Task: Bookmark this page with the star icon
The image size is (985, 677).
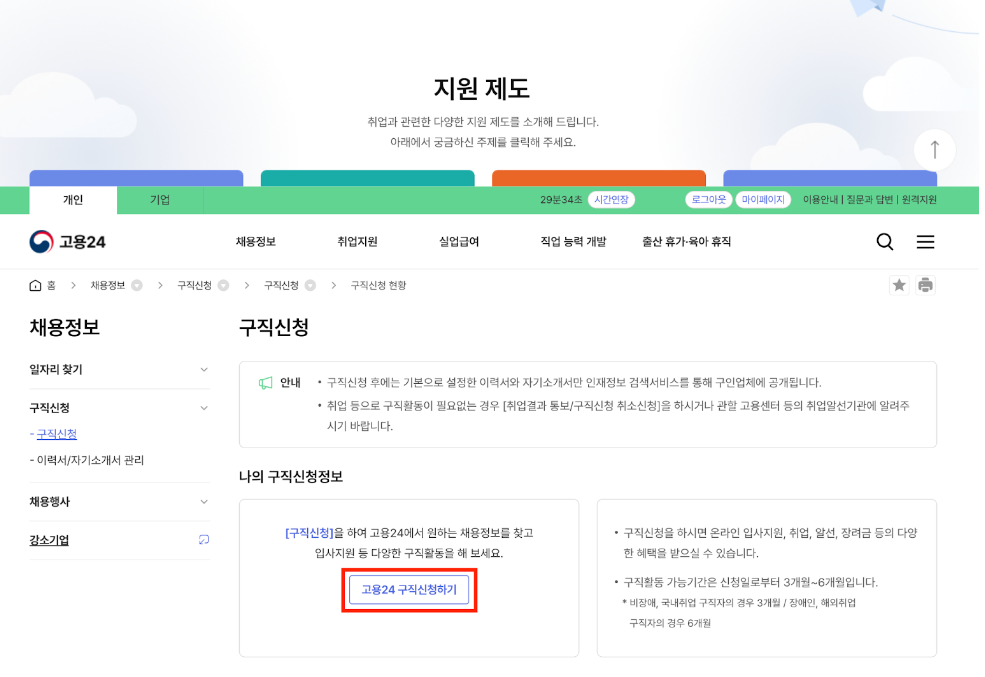Action: [x=899, y=284]
